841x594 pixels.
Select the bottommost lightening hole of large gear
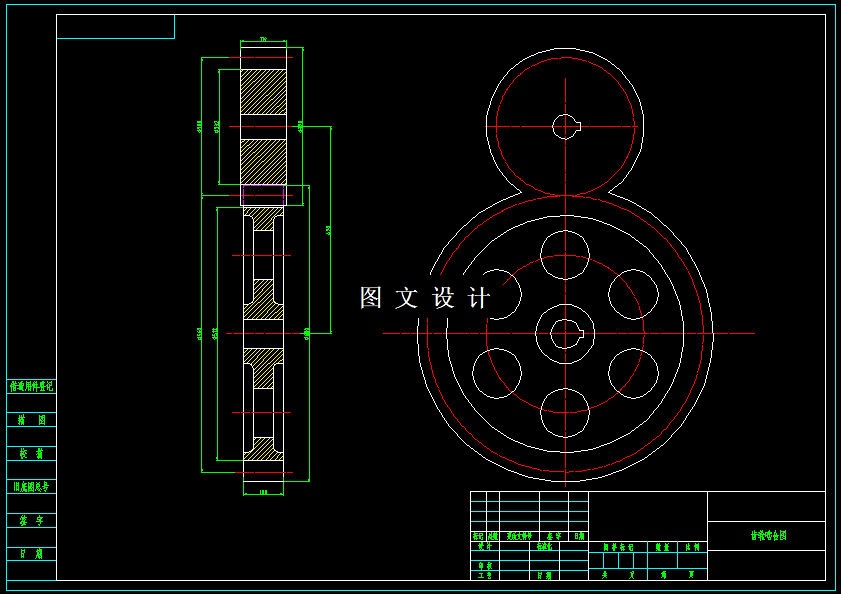click(565, 413)
